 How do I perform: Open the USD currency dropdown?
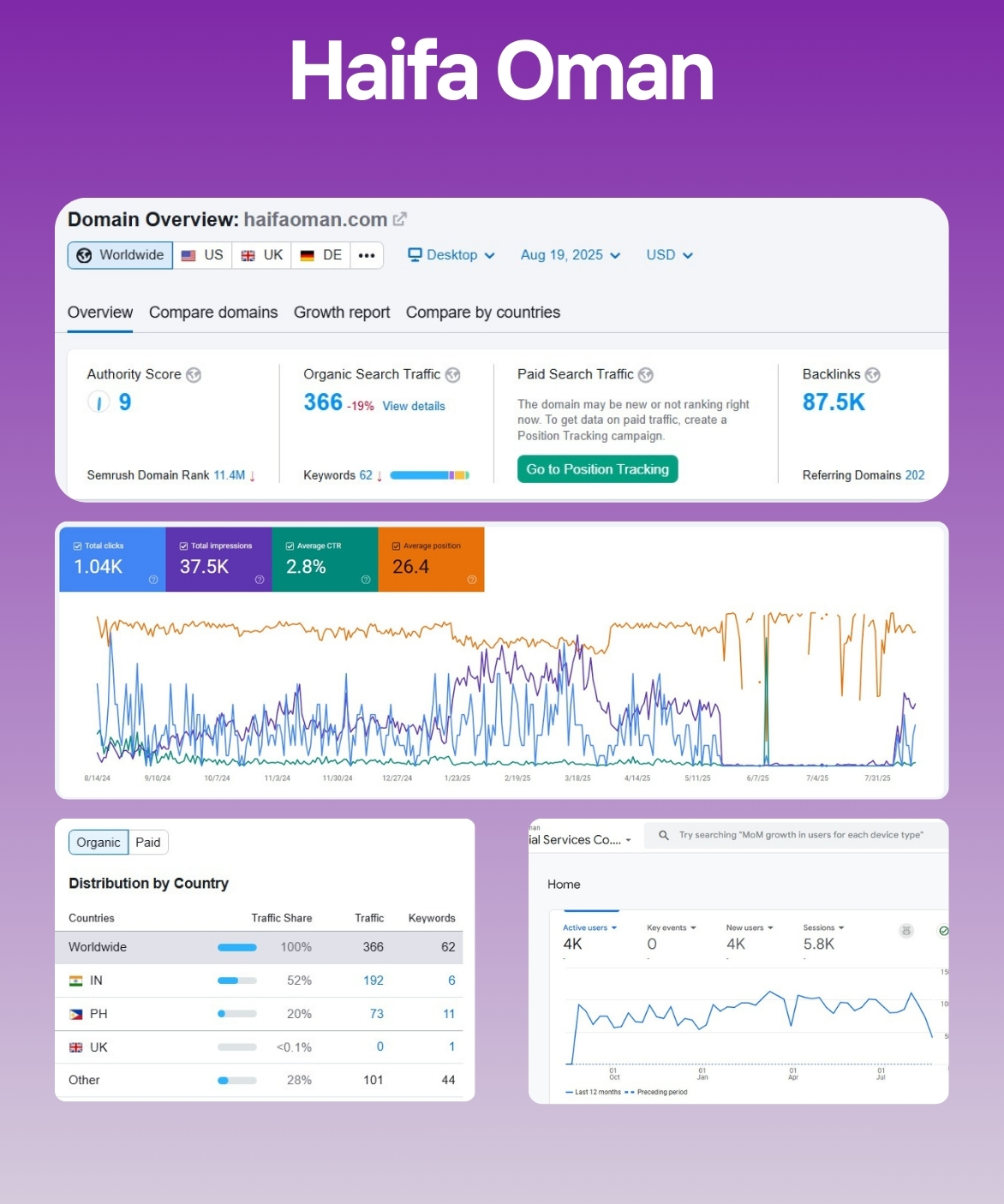(669, 255)
